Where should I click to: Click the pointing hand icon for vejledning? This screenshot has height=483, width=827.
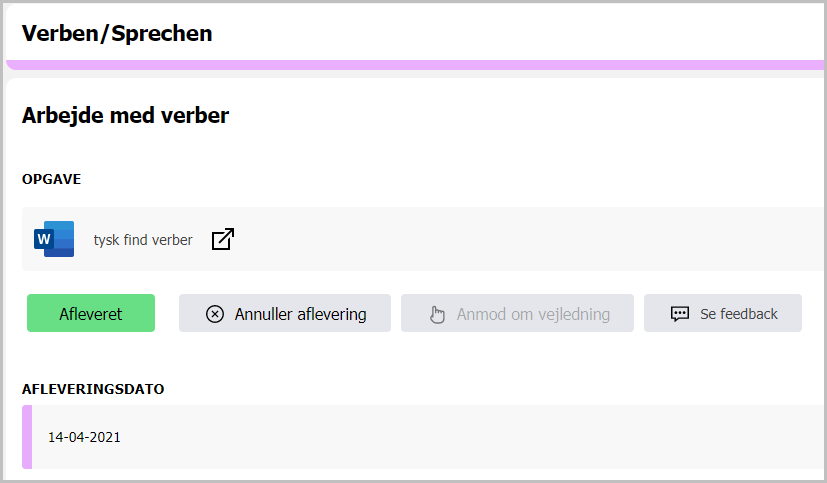437,314
